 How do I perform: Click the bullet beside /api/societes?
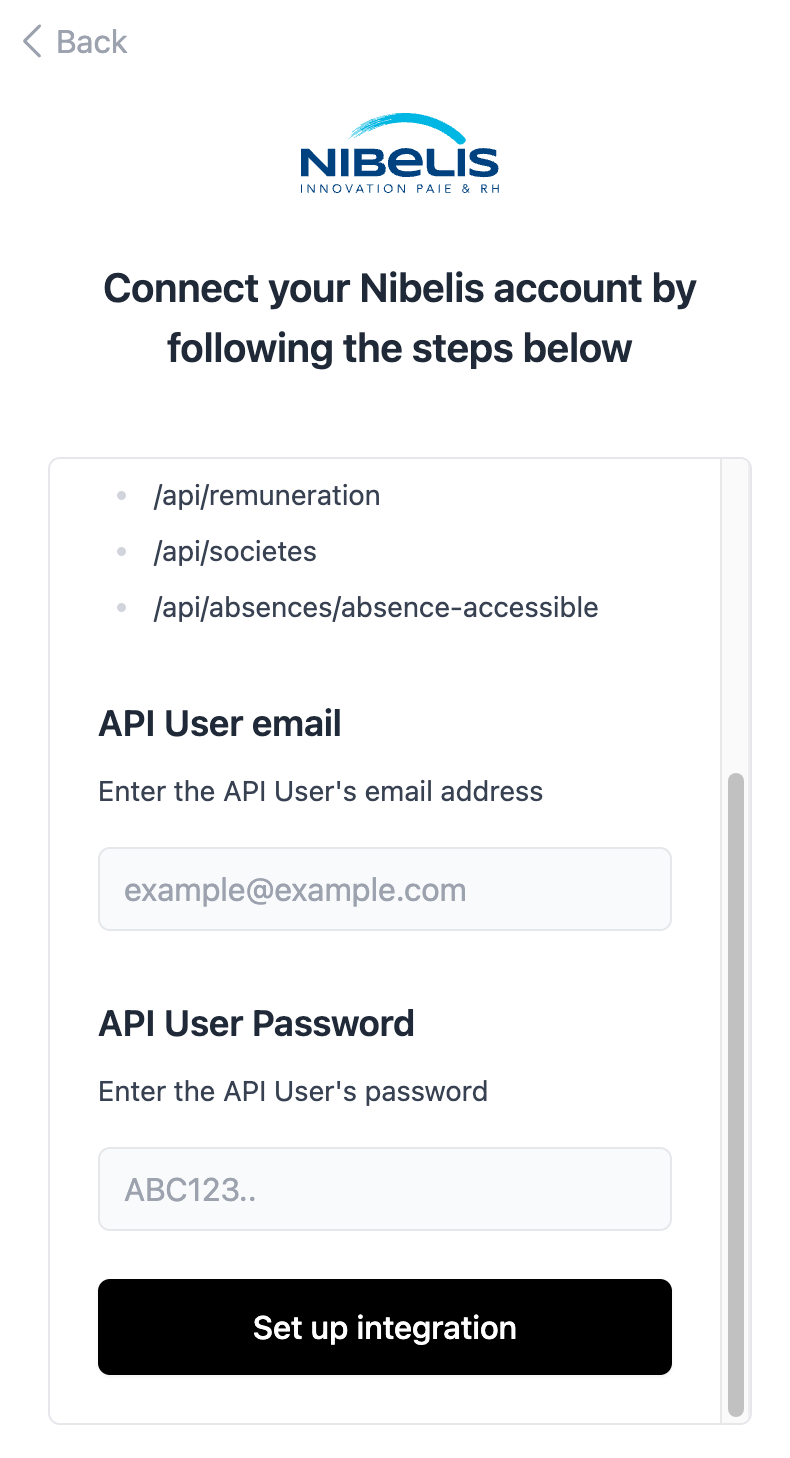pos(122,551)
